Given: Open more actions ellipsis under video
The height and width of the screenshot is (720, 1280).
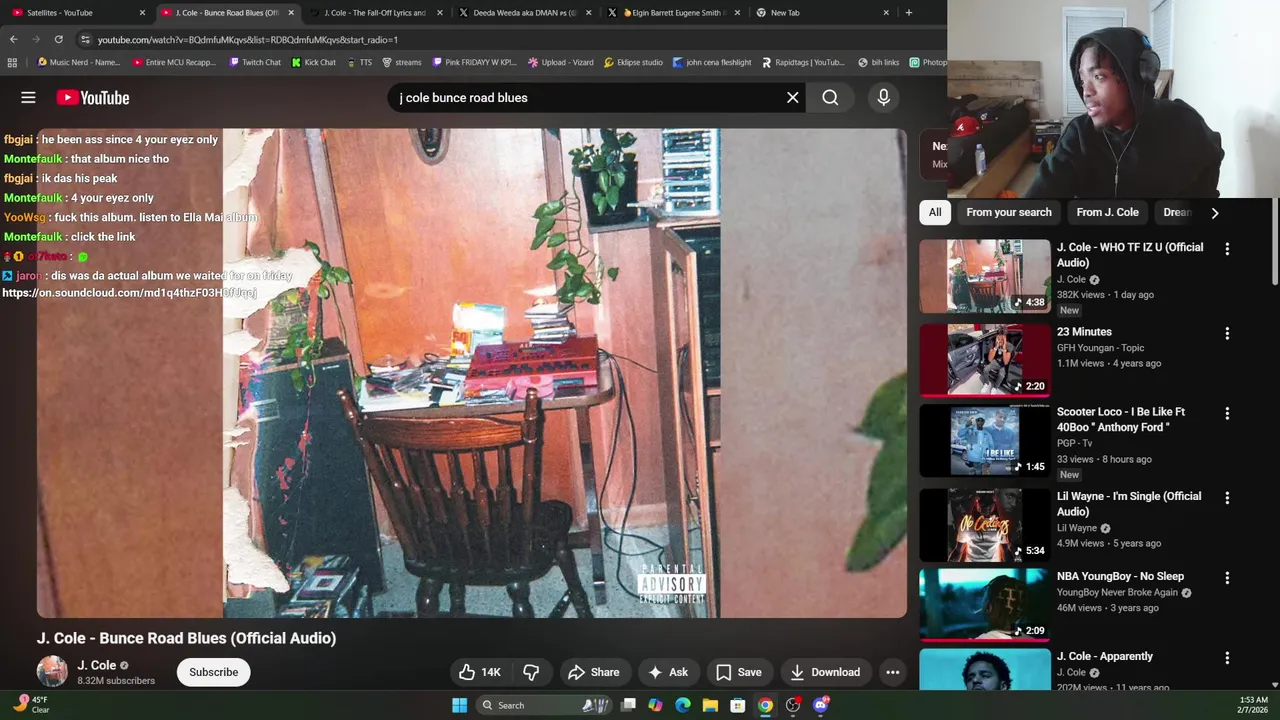Looking at the screenshot, I should click(x=893, y=672).
